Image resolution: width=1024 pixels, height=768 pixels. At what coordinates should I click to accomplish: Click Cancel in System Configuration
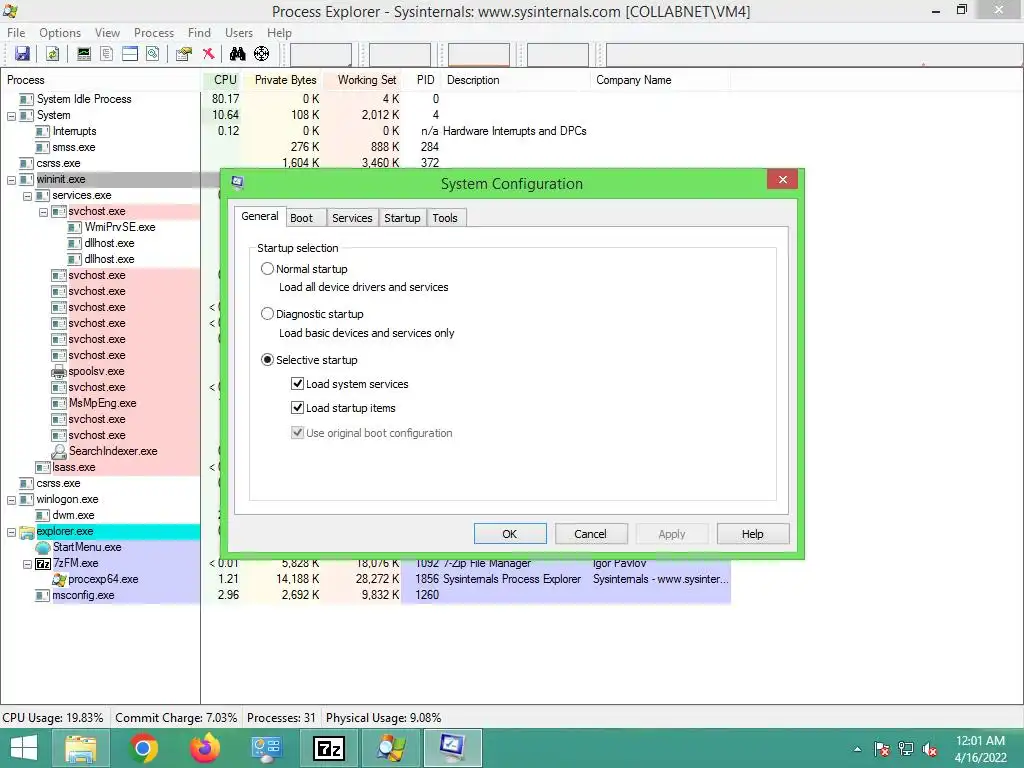pos(591,534)
